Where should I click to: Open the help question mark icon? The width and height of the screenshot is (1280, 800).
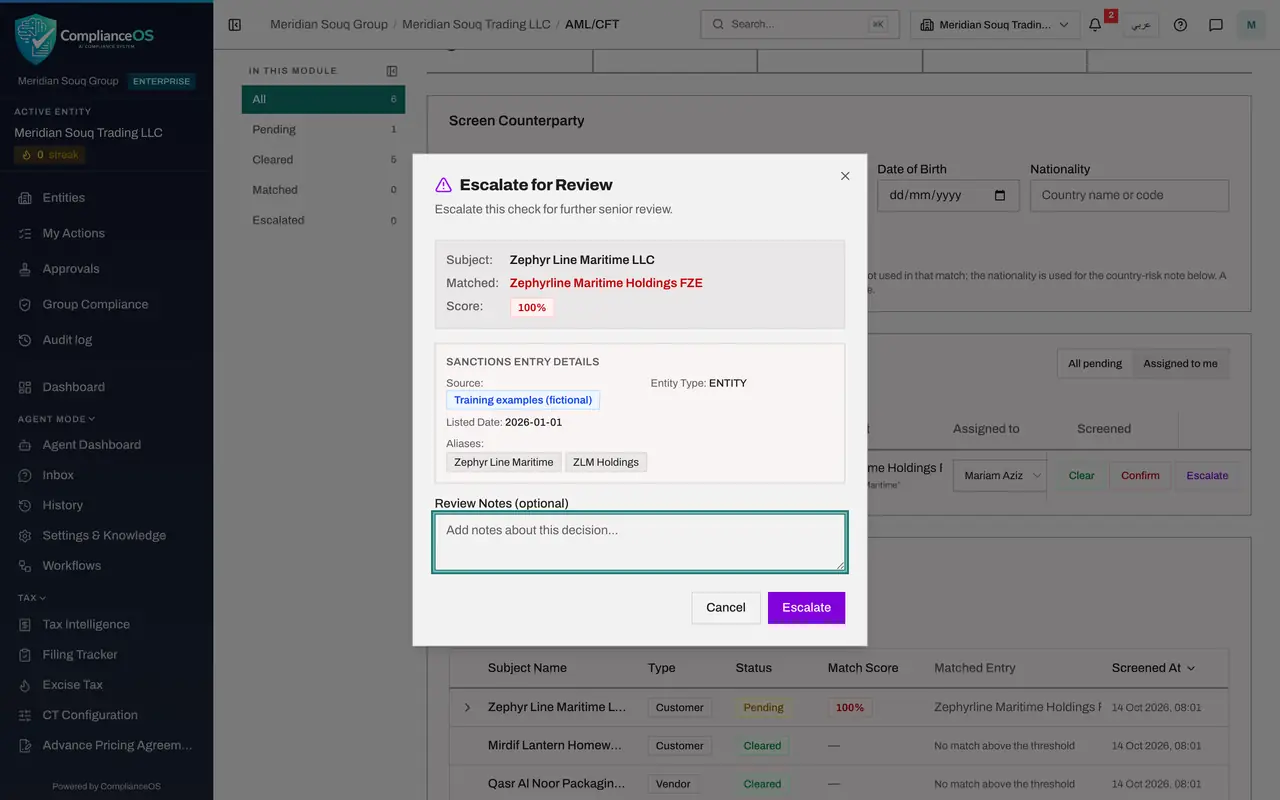[1180, 25]
